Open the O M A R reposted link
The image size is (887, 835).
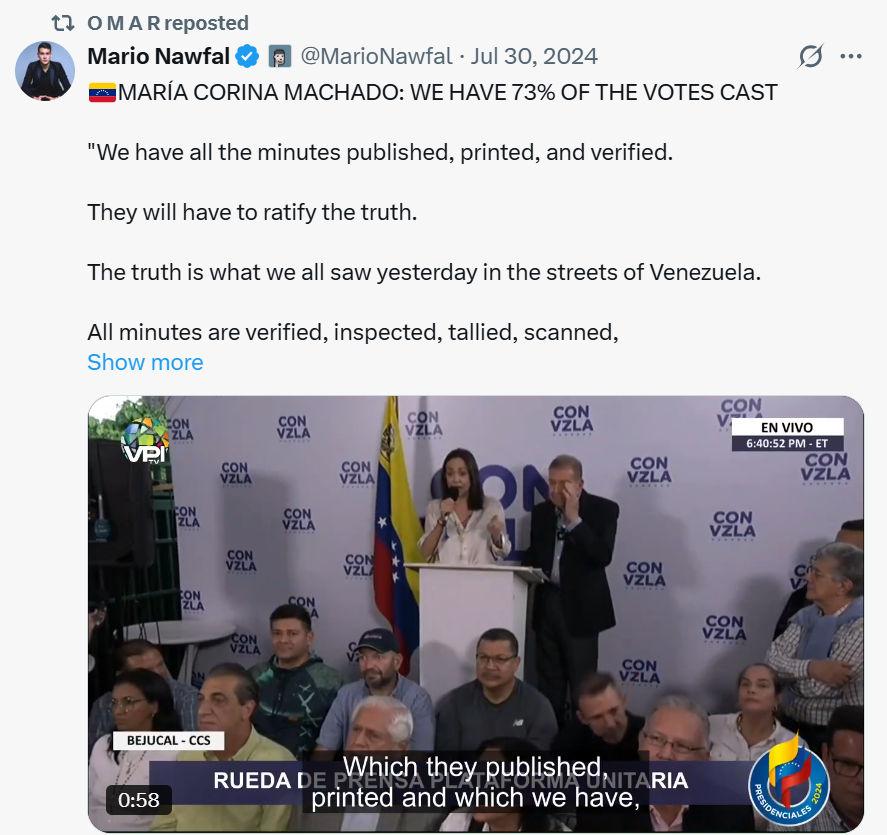pyautogui.click(x=168, y=23)
